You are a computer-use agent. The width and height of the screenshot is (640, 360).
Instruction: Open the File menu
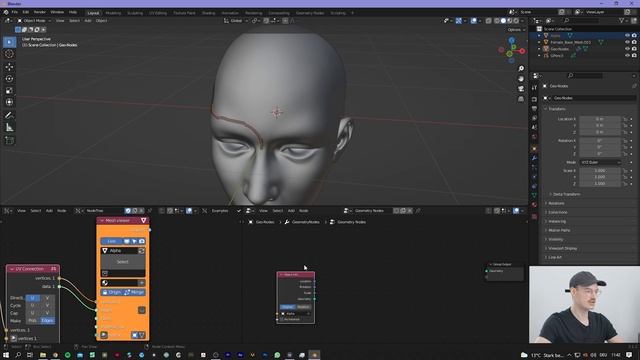15,12
